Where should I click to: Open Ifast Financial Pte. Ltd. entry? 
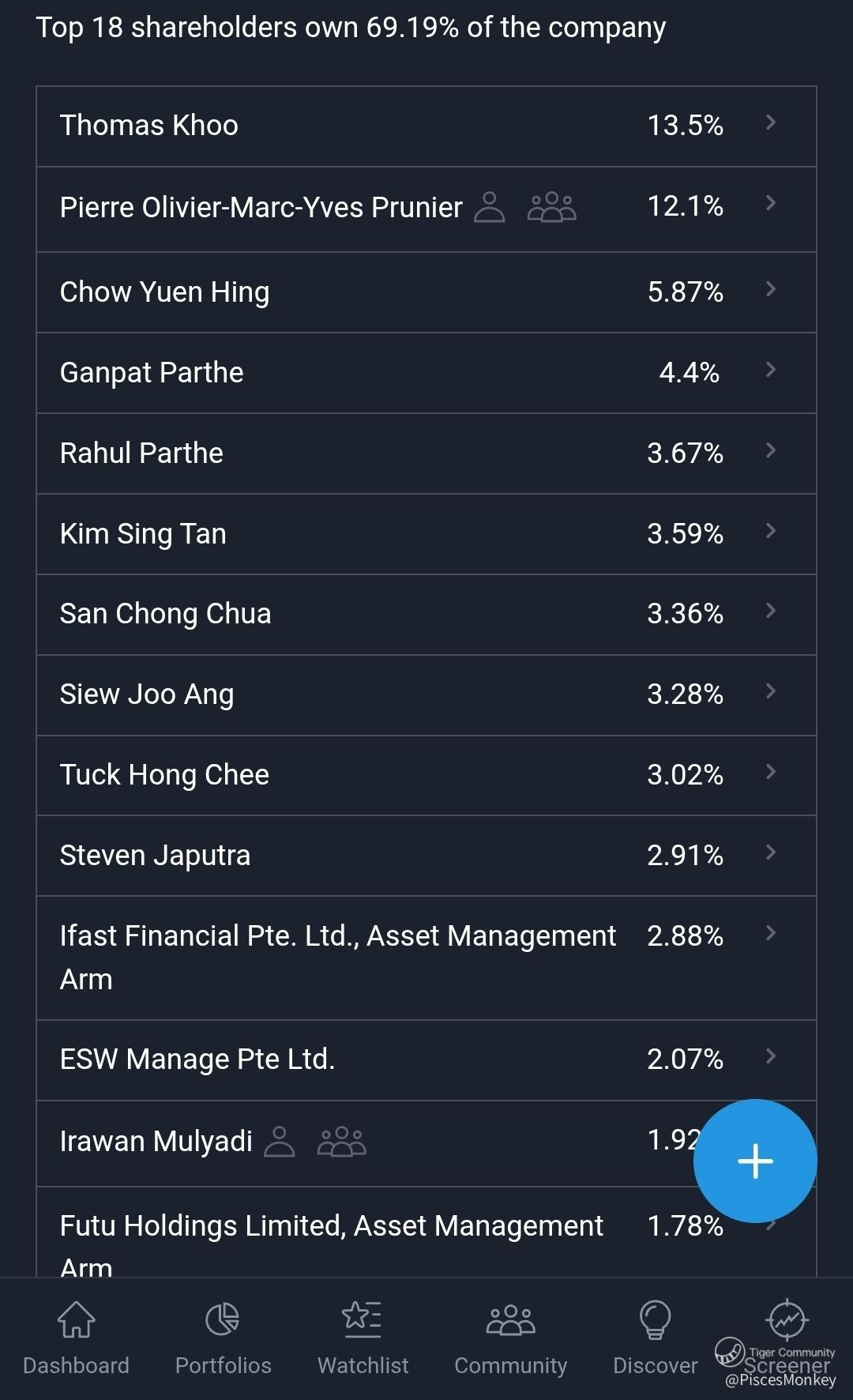(426, 958)
